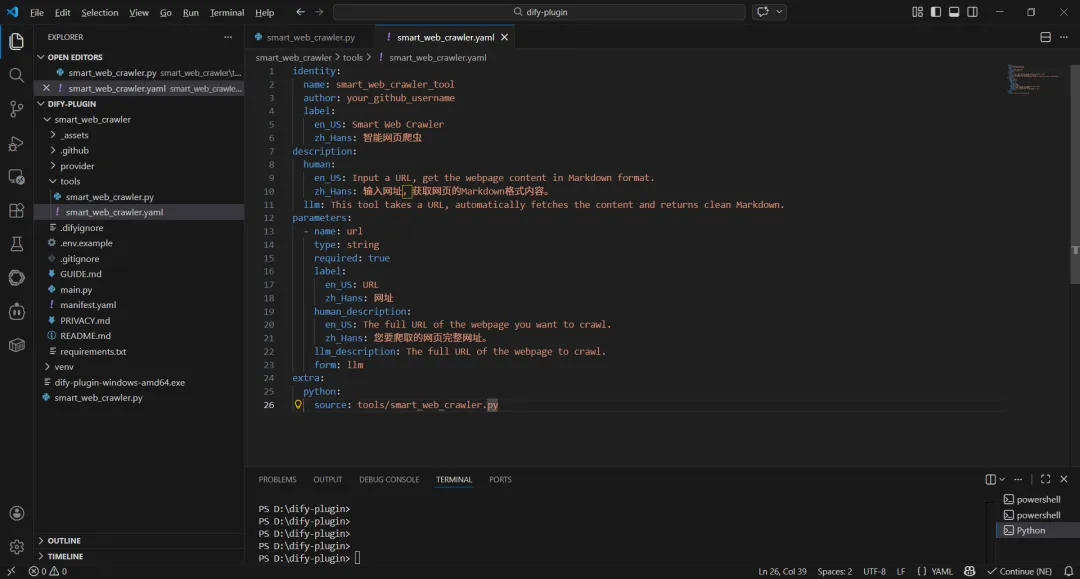Click Copilot status icon in status bar
This screenshot has height=579, width=1080.
[x=970, y=571]
